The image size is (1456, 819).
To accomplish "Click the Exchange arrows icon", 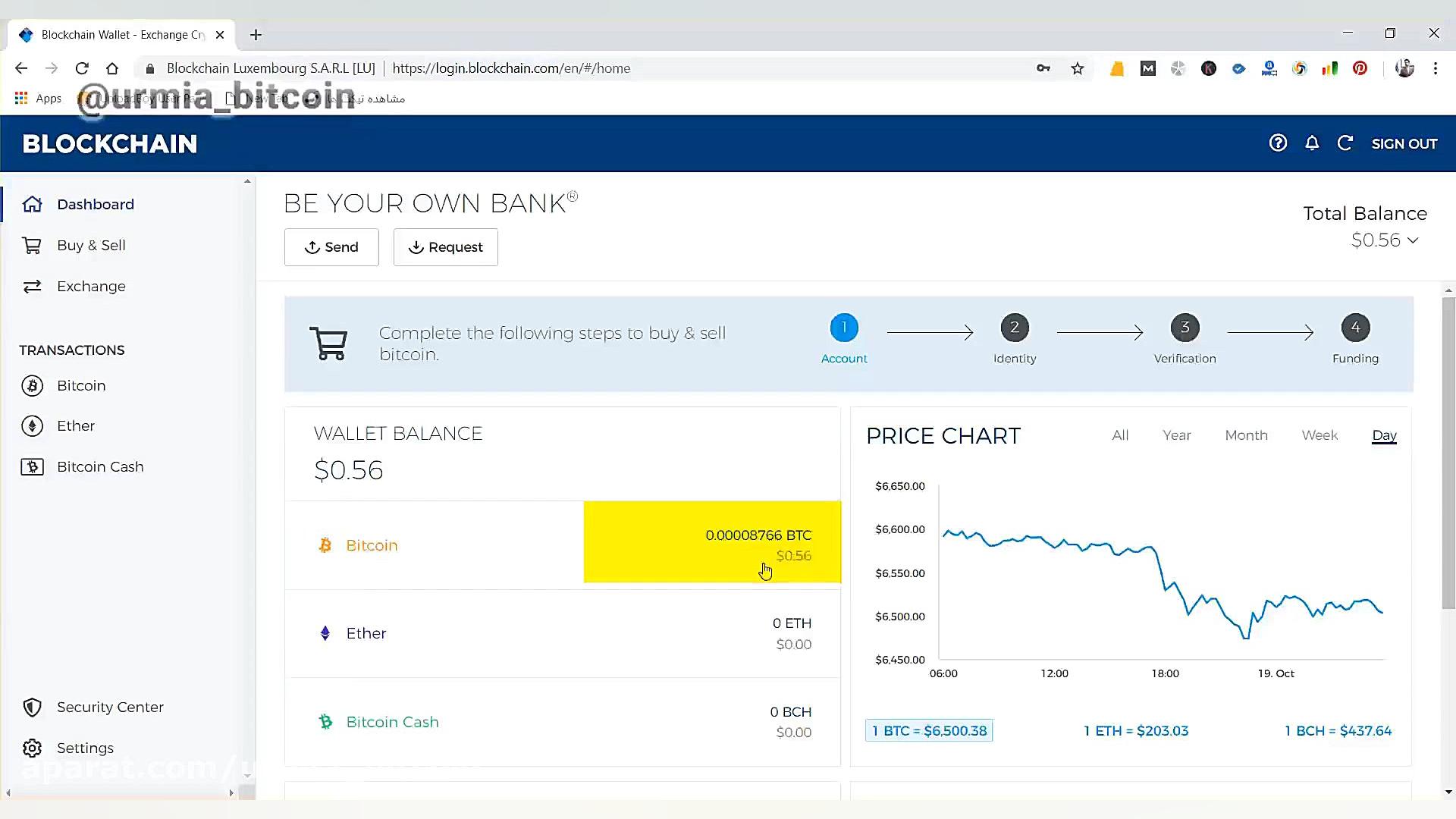I will [32, 287].
